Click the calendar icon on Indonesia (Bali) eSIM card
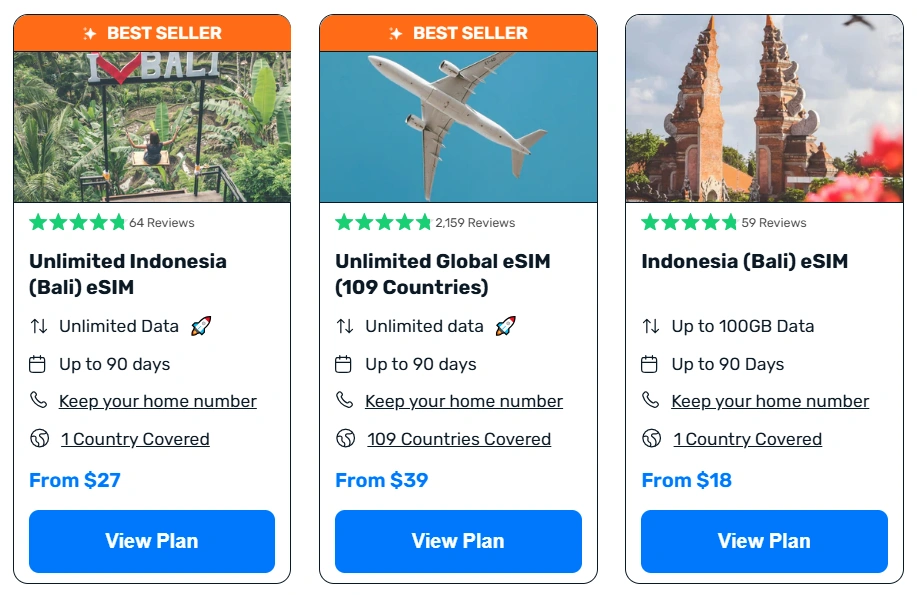Viewport: 917px width, 595px height. 650,364
